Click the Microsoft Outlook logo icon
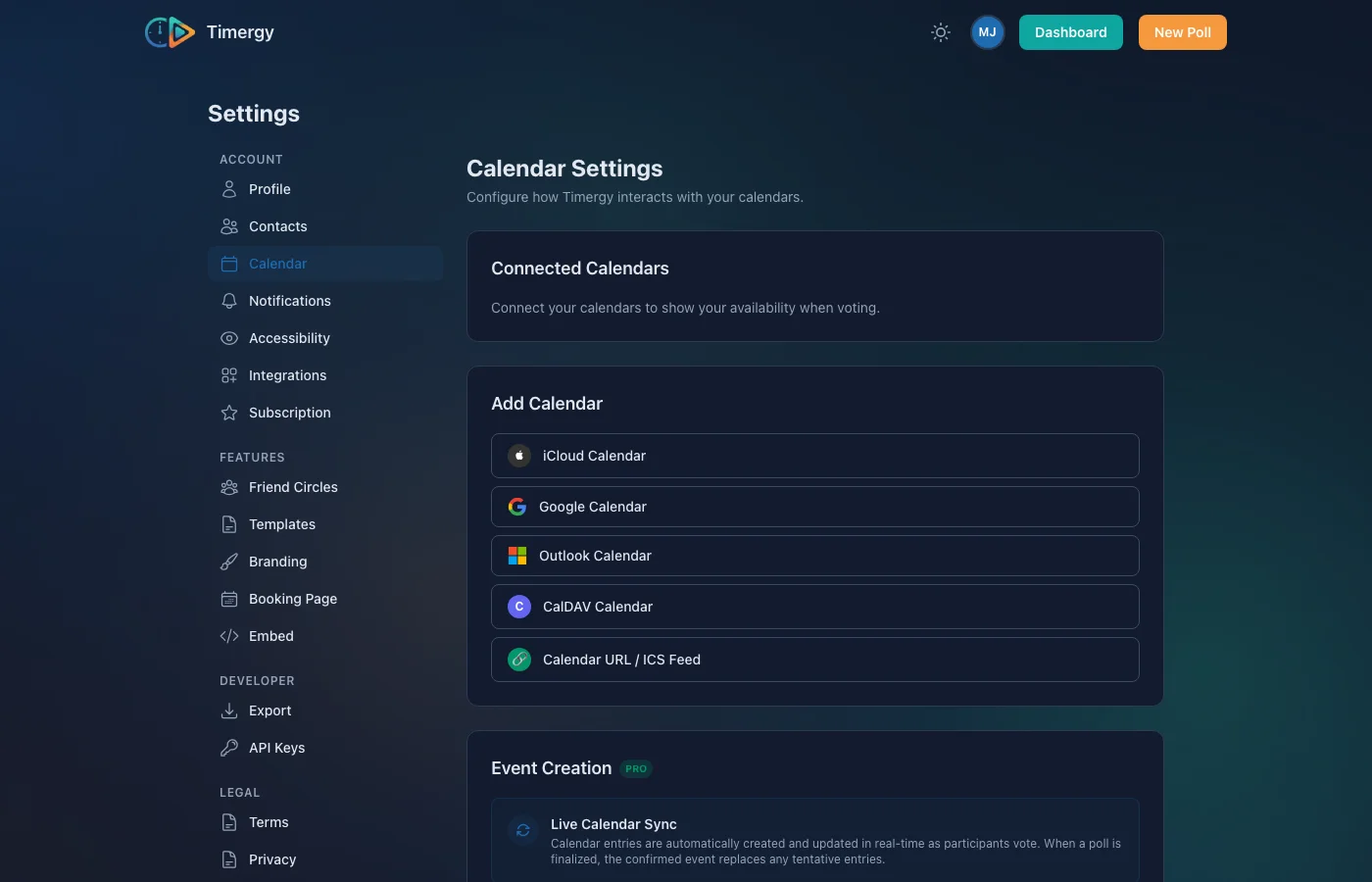1372x882 pixels. pyautogui.click(x=517, y=556)
